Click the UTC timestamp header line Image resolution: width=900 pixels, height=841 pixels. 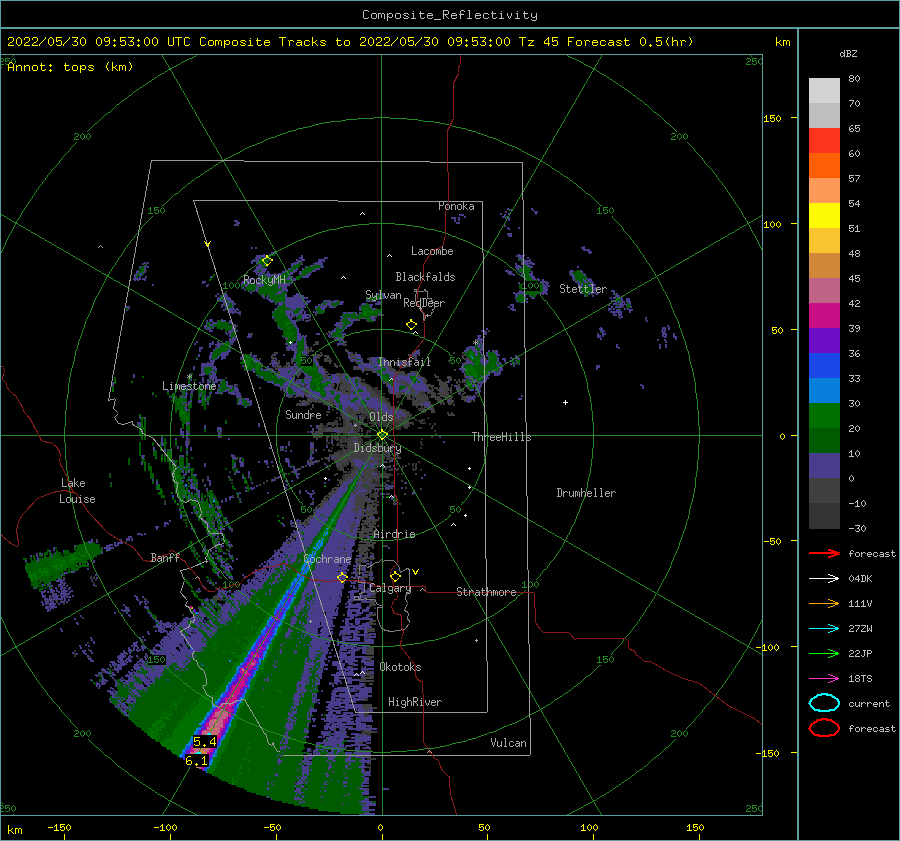click(x=350, y=42)
